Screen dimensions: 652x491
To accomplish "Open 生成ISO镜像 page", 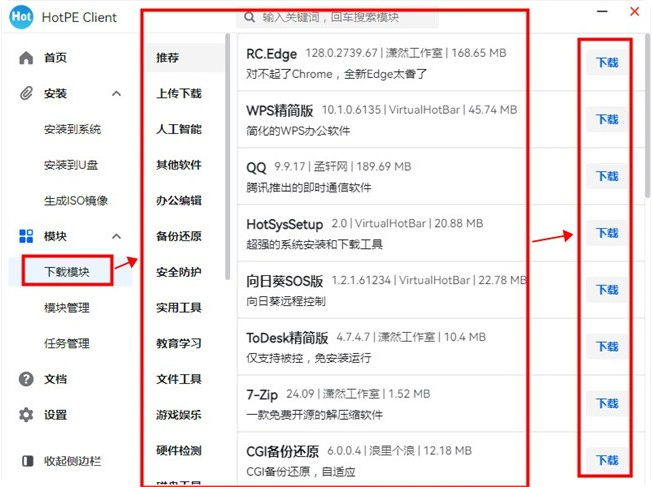I will [x=76, y=201].
